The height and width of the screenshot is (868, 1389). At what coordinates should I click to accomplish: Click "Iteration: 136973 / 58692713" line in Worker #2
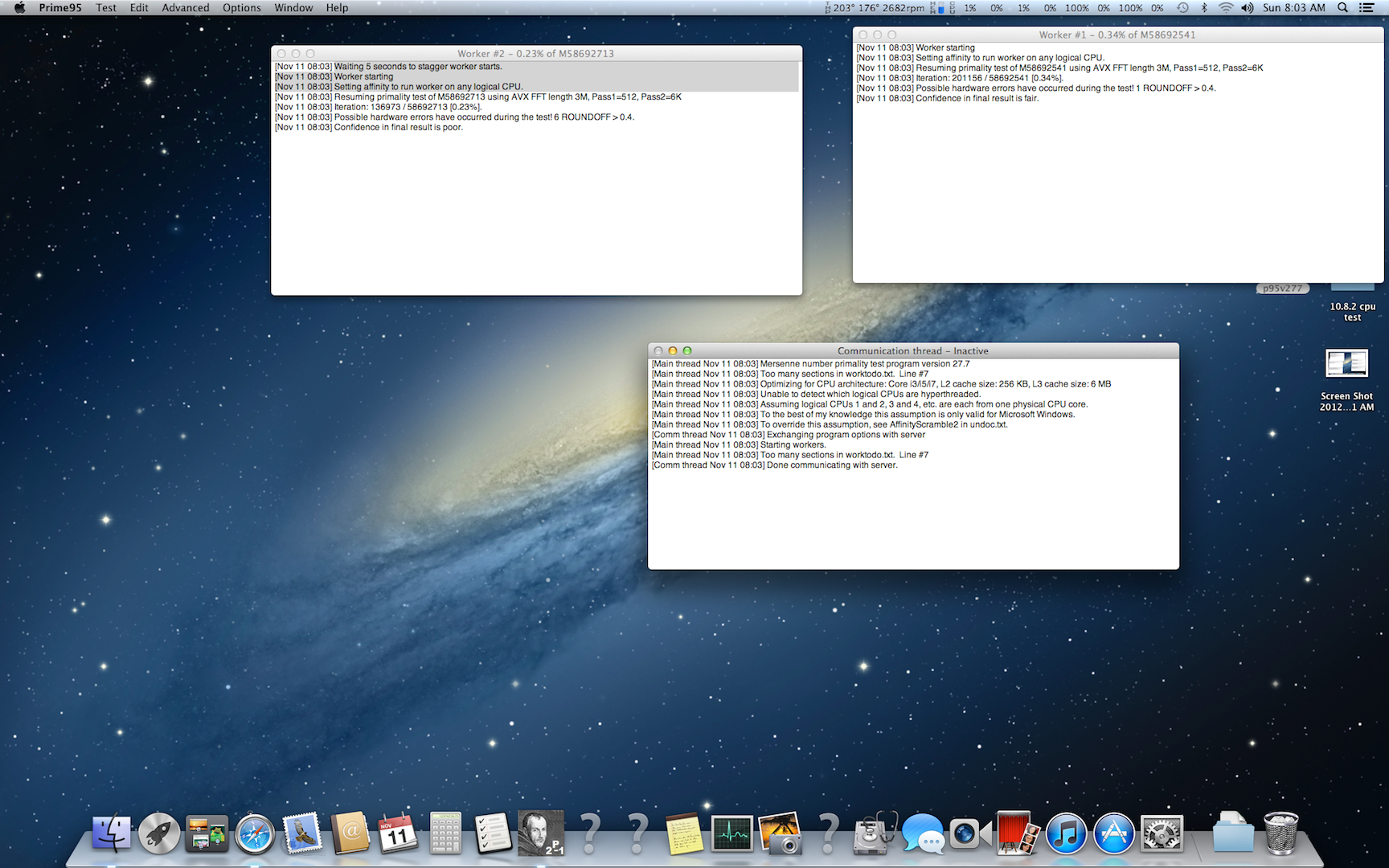point(378,108)
